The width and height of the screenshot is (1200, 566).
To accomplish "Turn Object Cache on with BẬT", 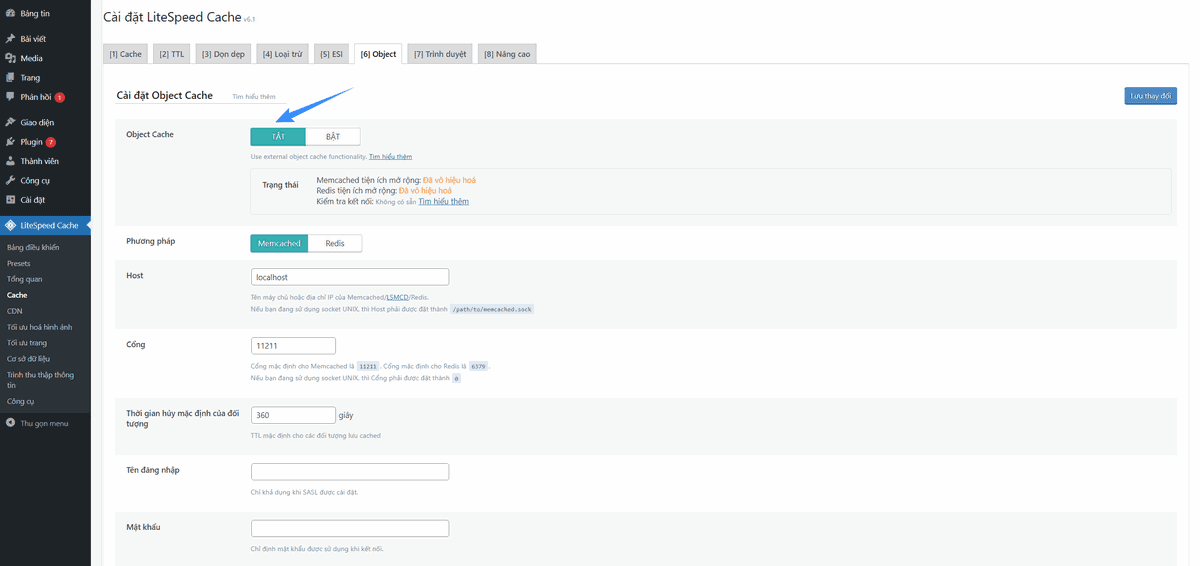I will pyautogui.click(x=332, y=136).
